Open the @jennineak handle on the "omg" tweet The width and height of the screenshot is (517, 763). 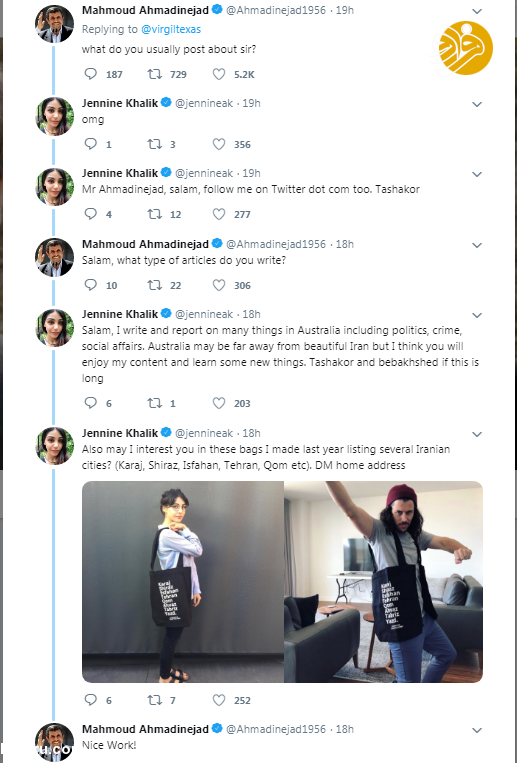point(203,103)
